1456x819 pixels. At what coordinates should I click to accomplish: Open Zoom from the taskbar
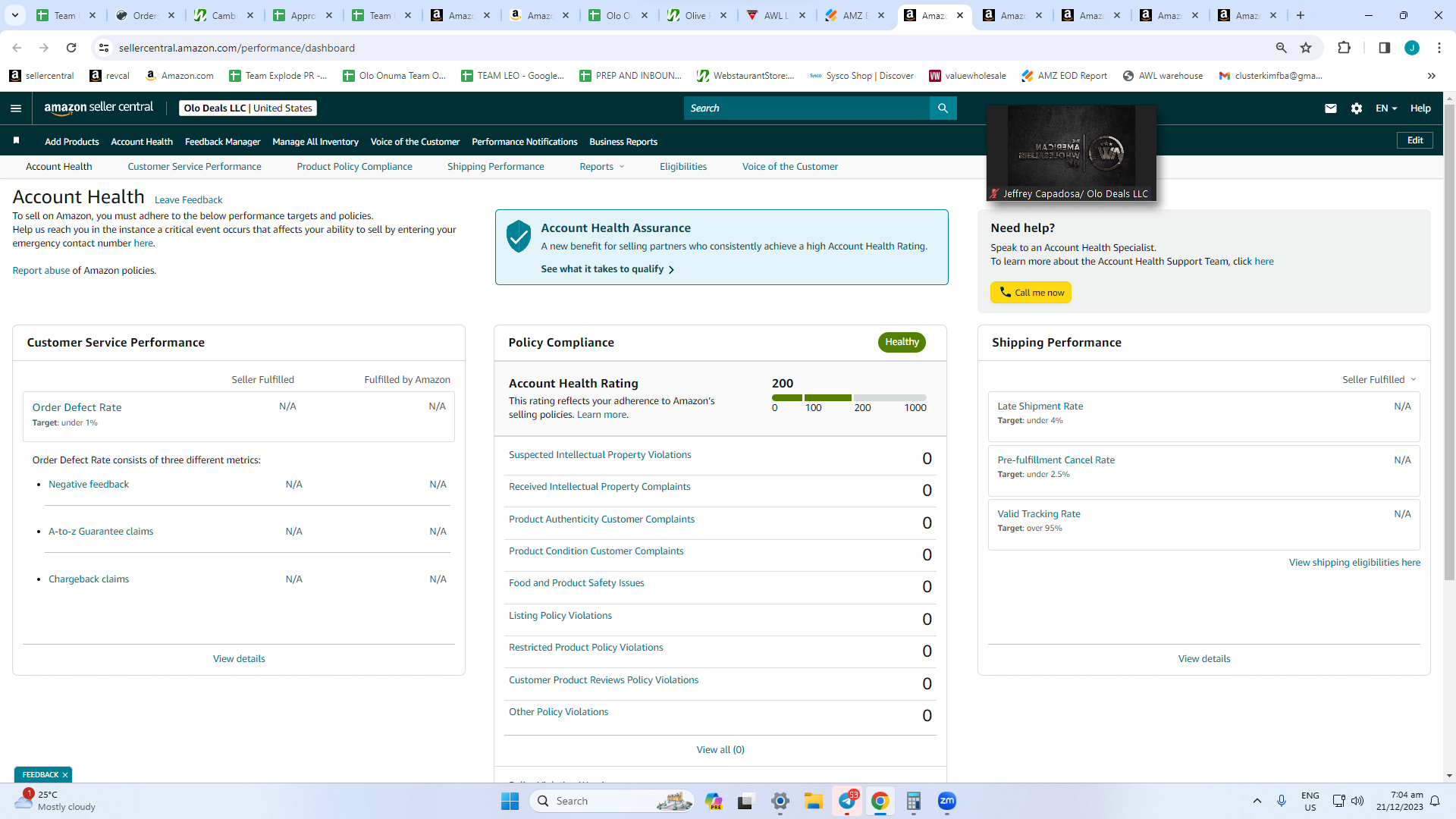click(947, 801)
